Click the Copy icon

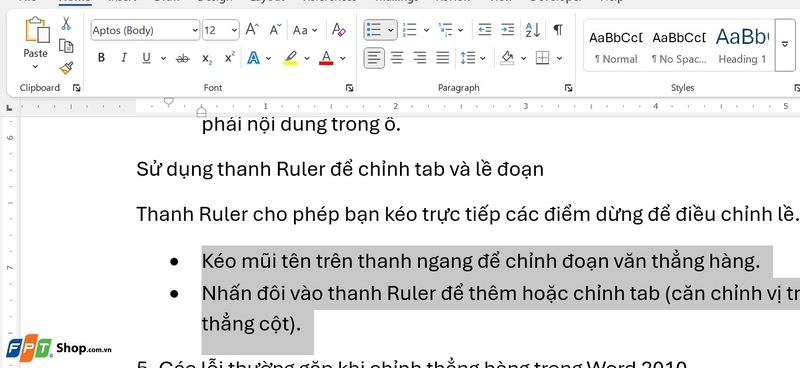coord(66,46)
